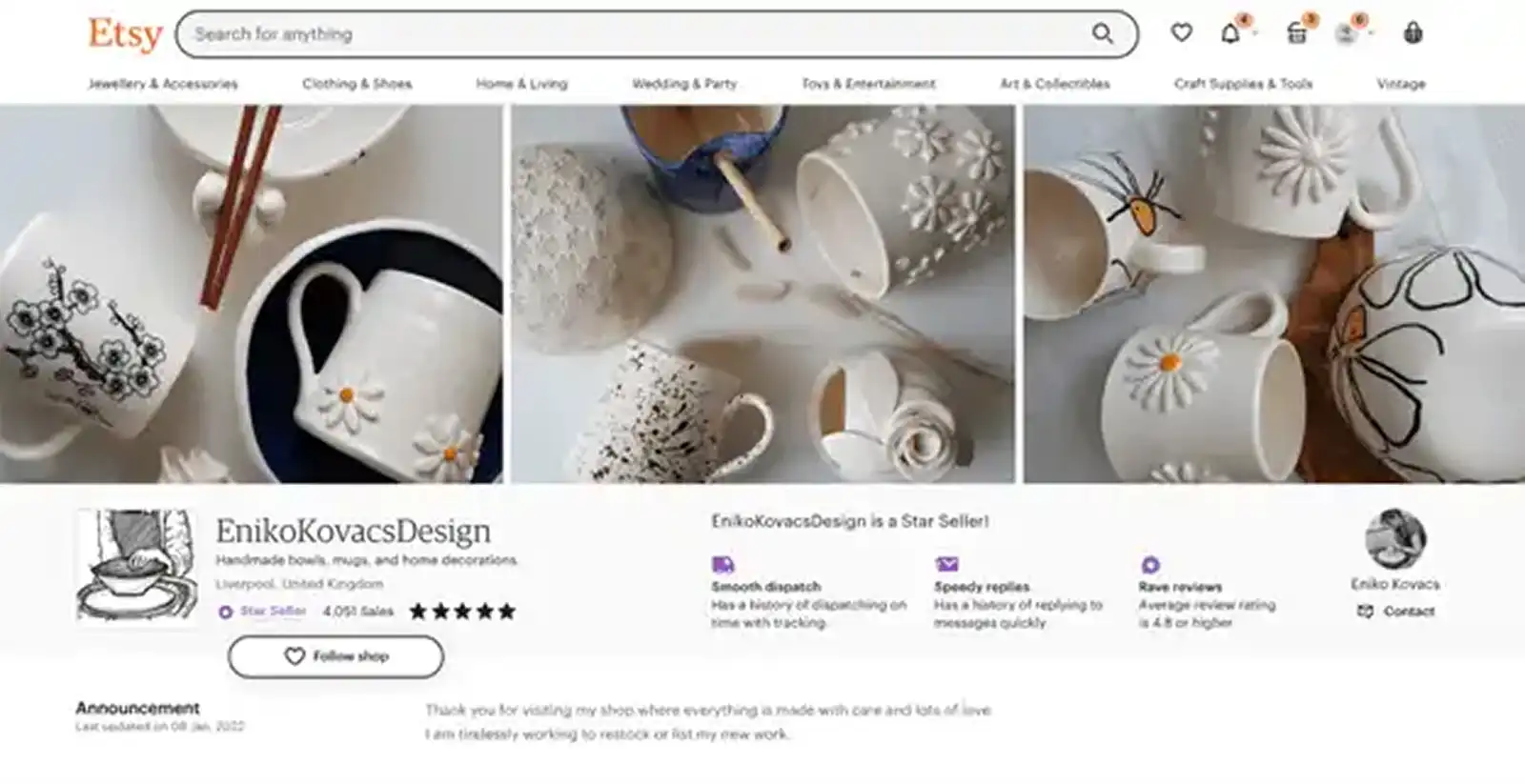Click the Speedy replies envelope badge icon
1525x784 pixels.
(946, 564)
